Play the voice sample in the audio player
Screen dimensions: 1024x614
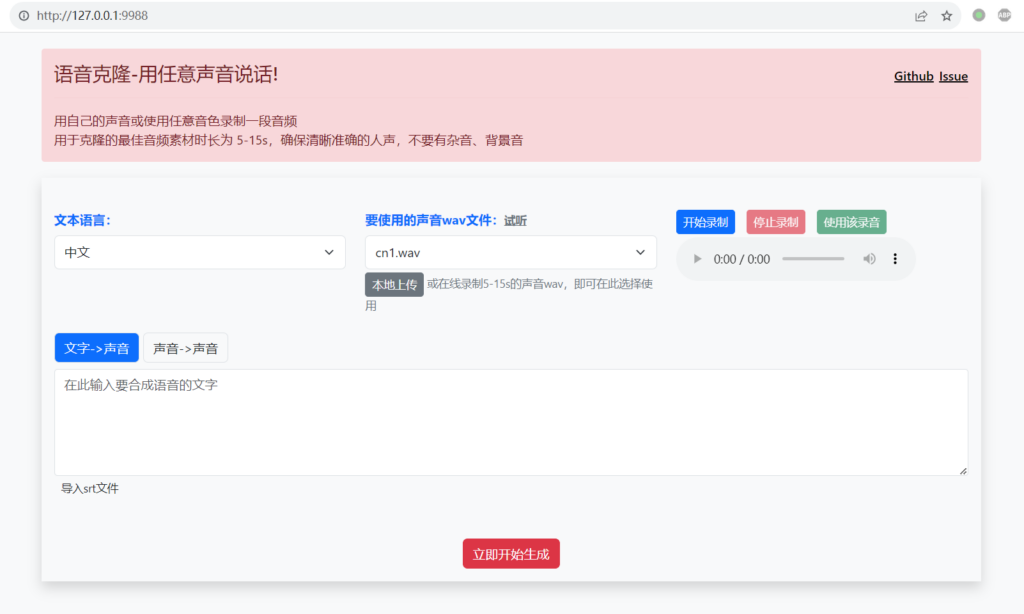pos(697,258)
